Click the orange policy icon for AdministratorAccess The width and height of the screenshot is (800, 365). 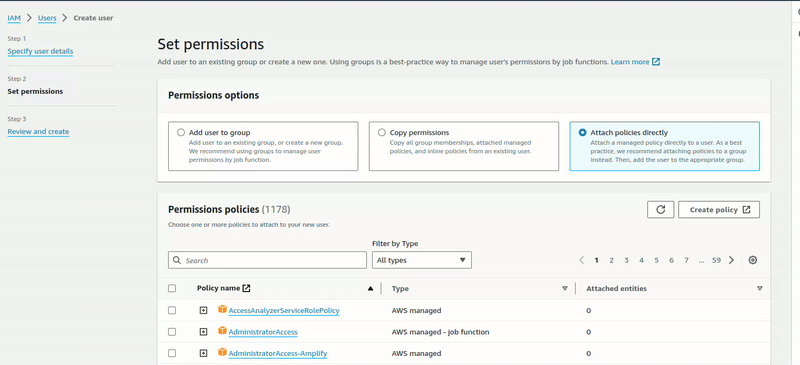pyautogui.click(x=222, y=331)
